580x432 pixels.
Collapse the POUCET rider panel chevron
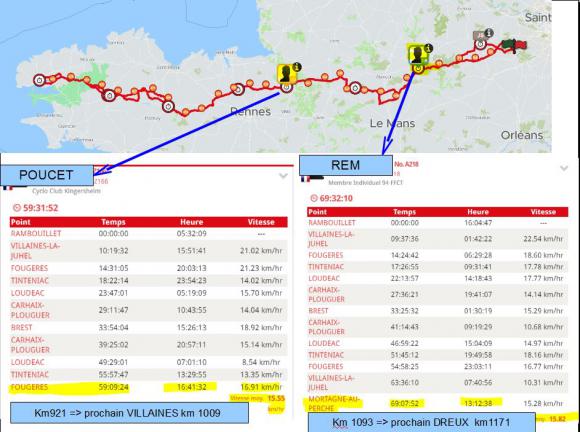(x=283, y=176)
